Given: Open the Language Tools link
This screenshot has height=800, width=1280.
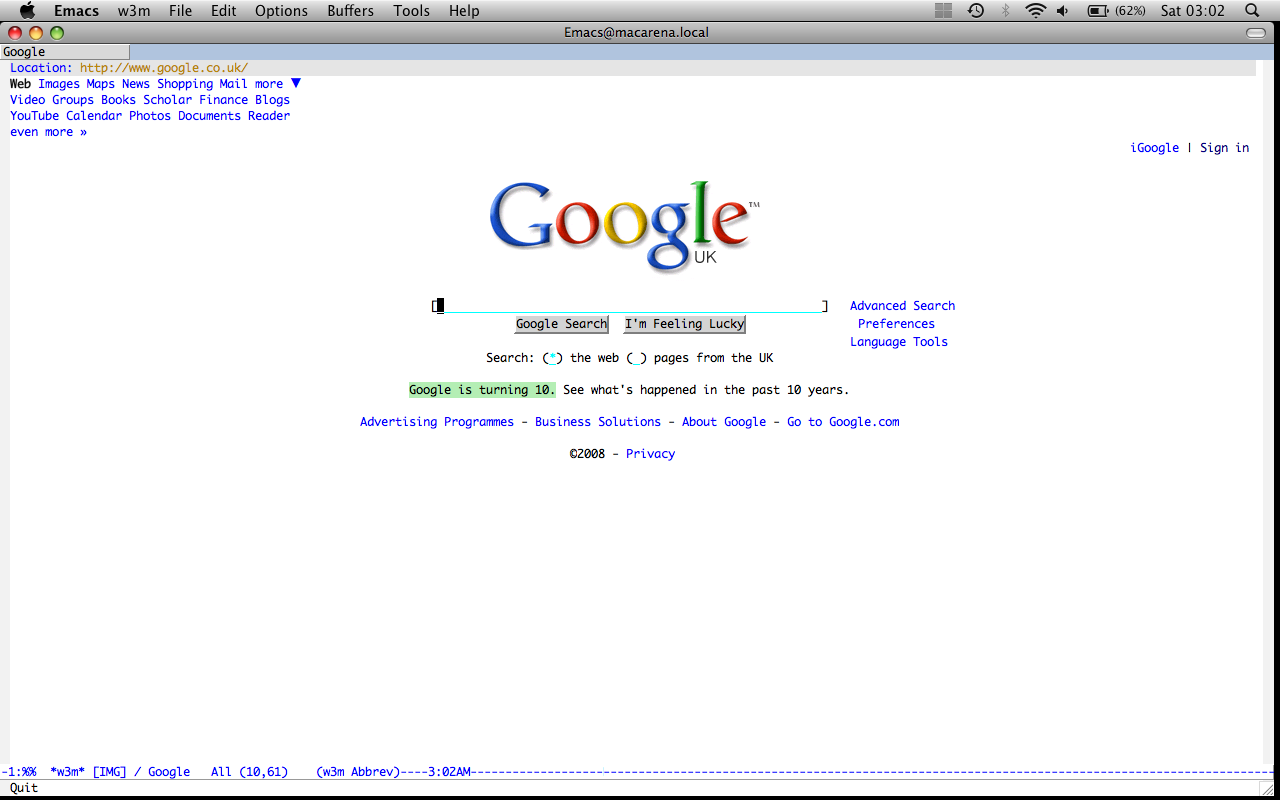Looking at the screenshot, I should [899, 342].
